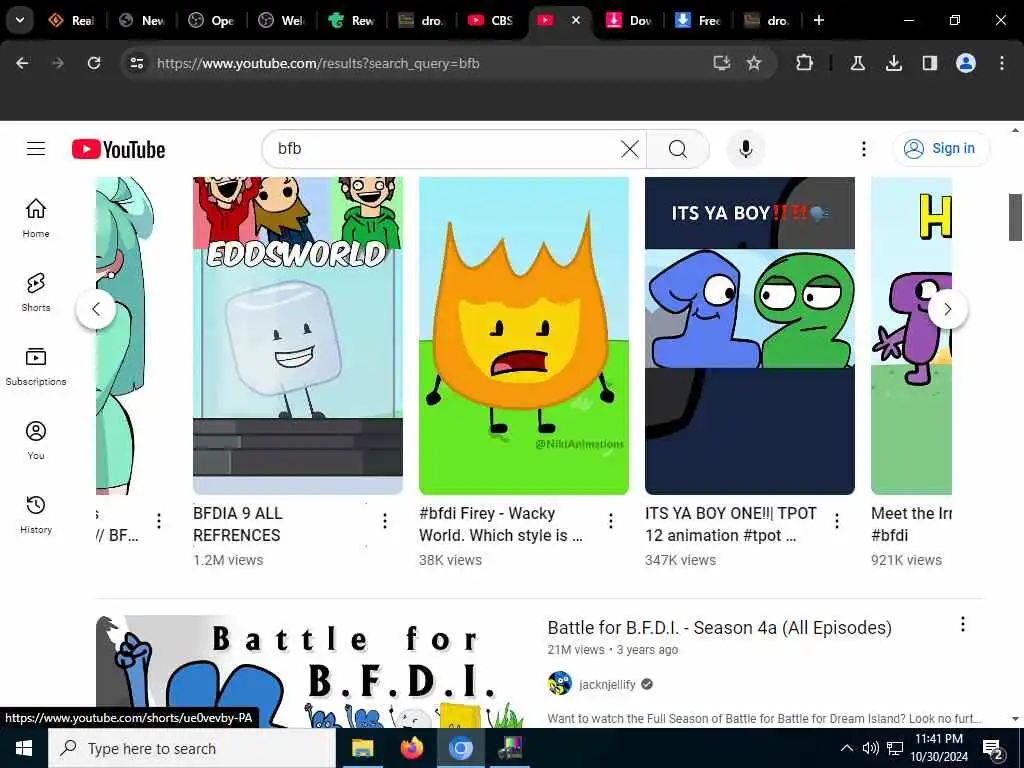Open the Windows Start menu
This screenshot has height=768, width=1024.
[x=24, y=748]
